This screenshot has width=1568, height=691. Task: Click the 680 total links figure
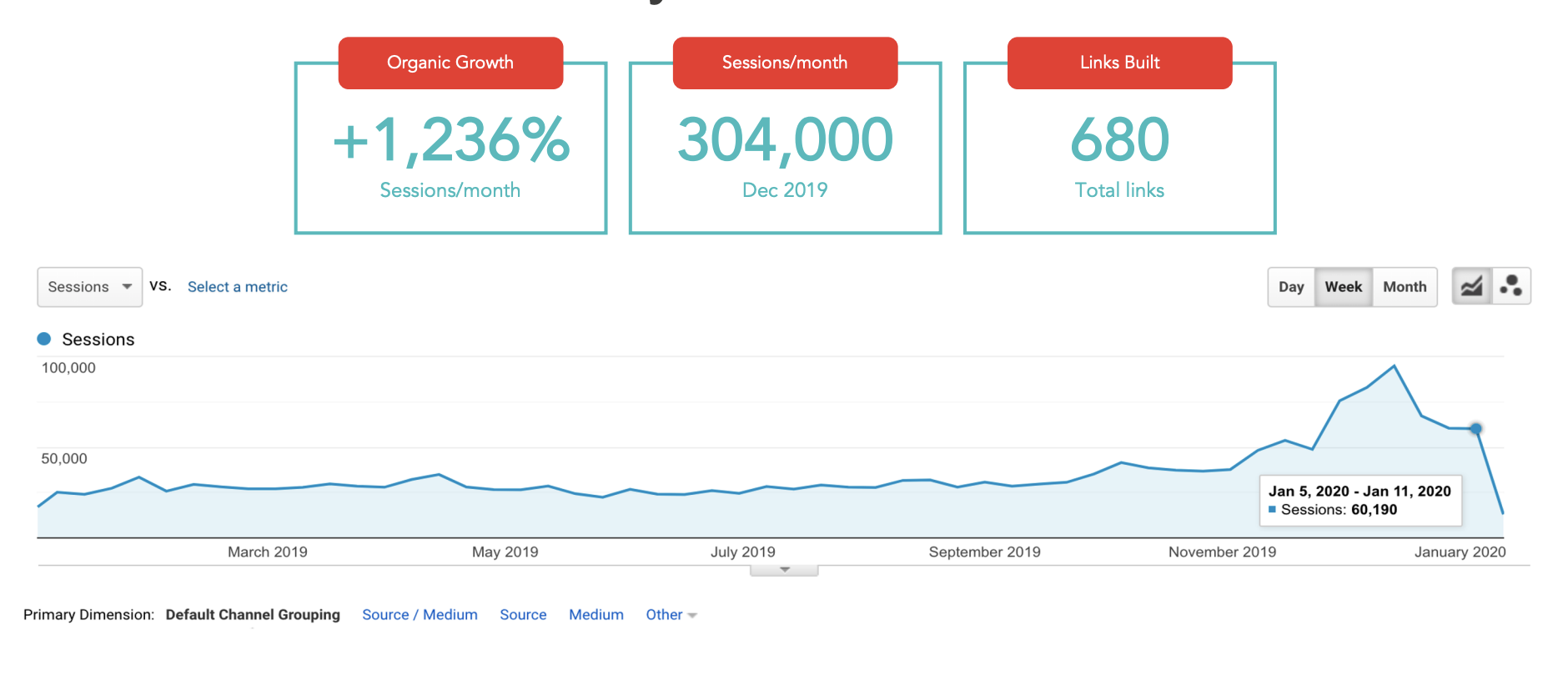coord(1119,140)
